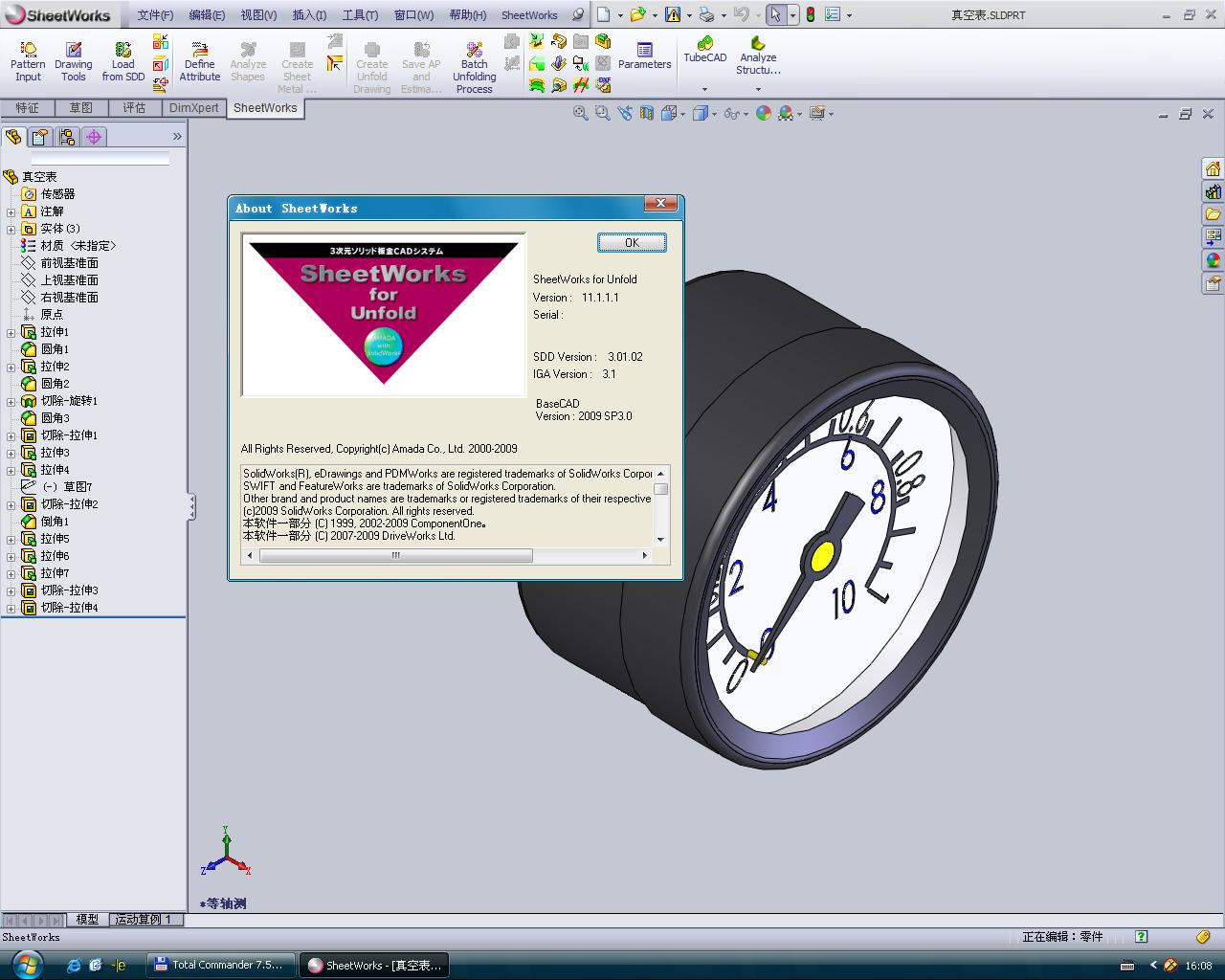
Task: Click the Zoom to Fit icon
Action: [580, 113]
